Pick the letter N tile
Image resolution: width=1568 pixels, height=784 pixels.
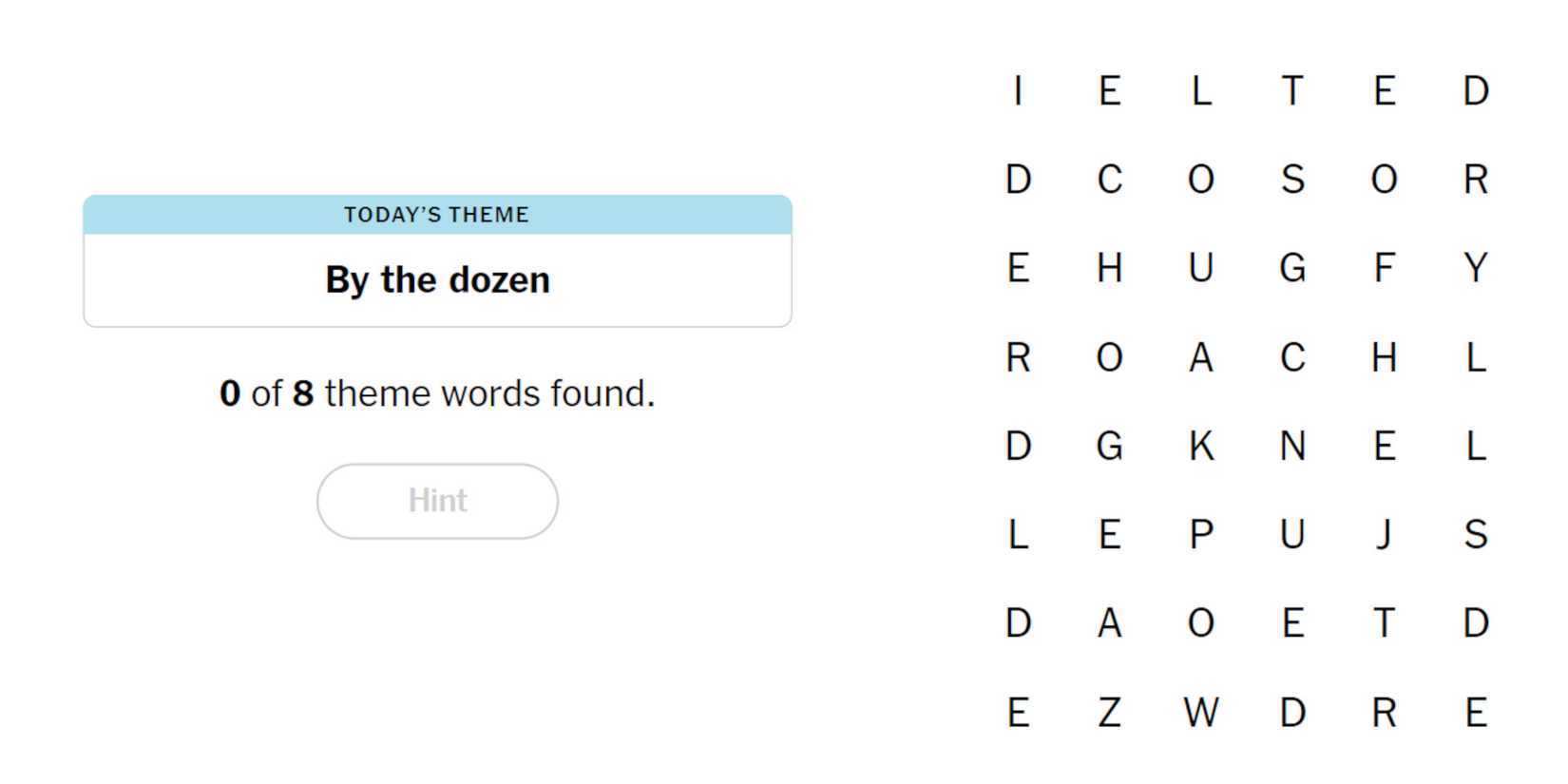point(1292,446)
